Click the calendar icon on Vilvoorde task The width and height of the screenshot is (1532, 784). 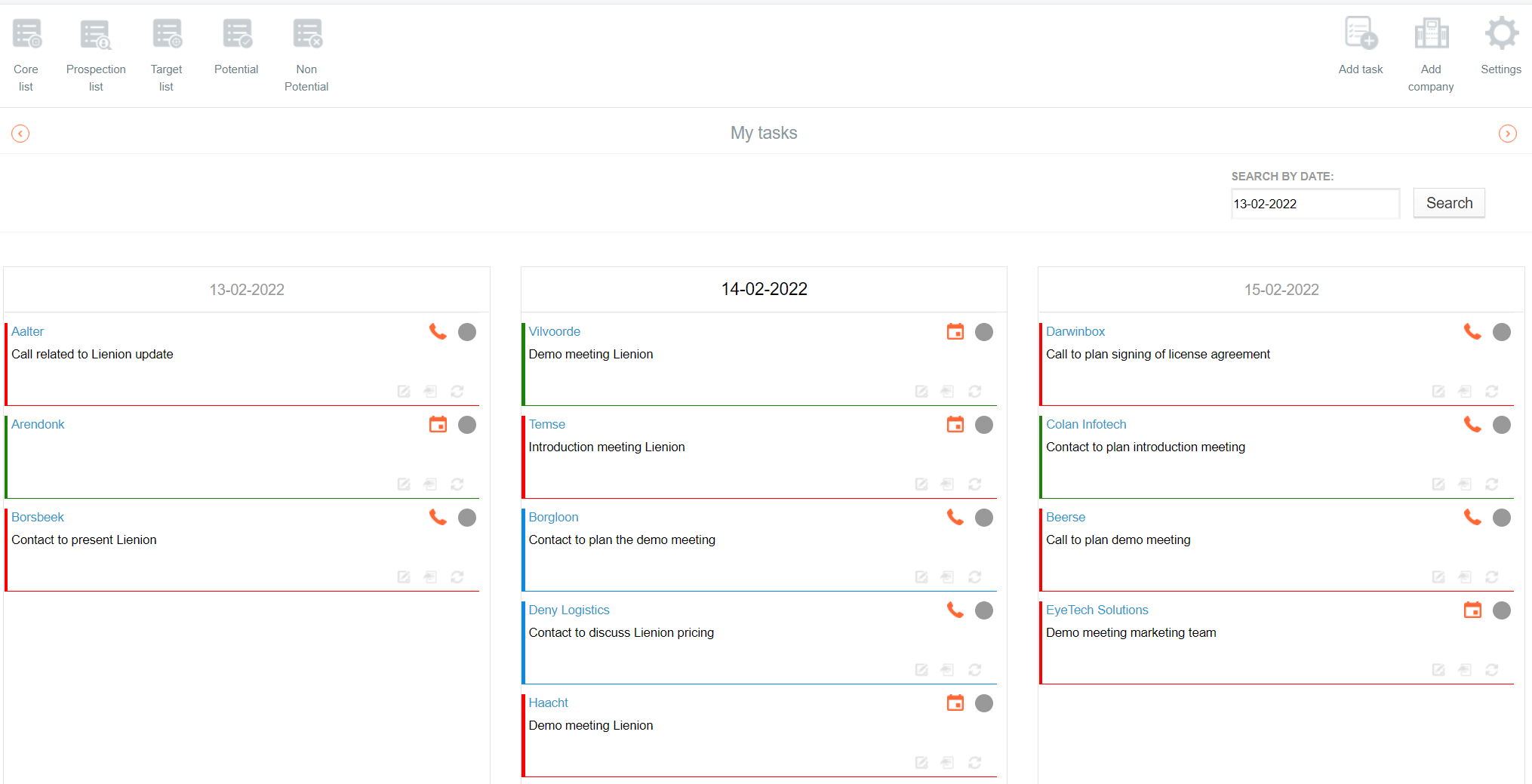click(x=955, y=332)
